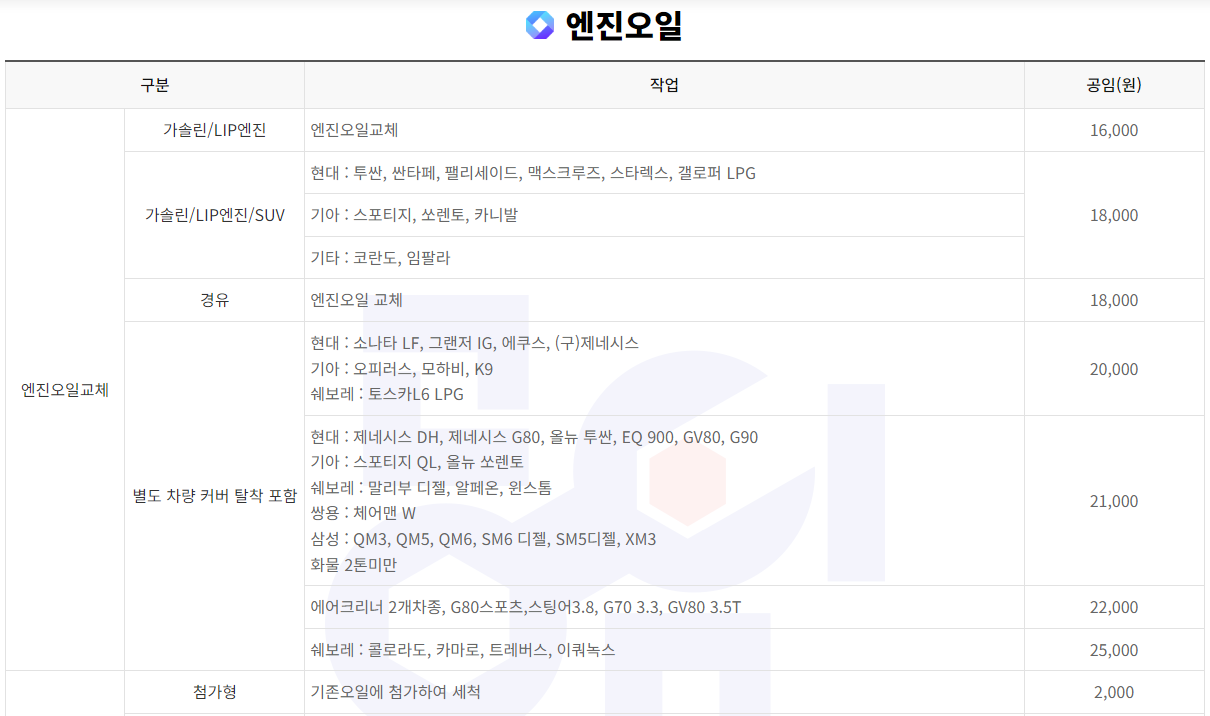Click the 25,000 price cell
Viewport: 1210px width, 716px height.
(1114, 650)
